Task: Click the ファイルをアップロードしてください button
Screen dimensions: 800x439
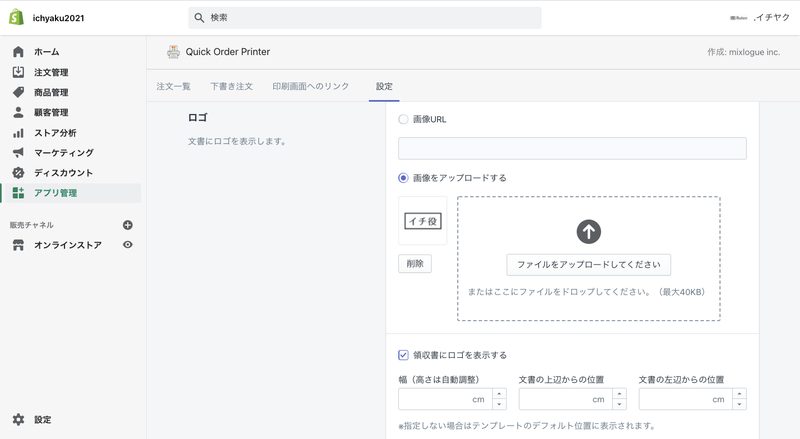Action: click(589, 264)
